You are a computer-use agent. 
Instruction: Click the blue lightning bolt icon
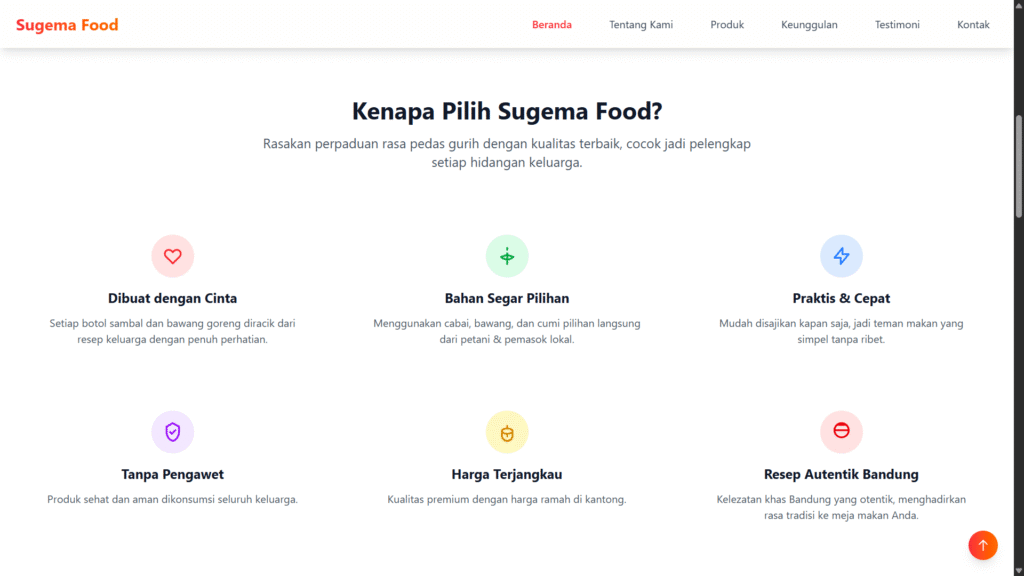(841, 256)
